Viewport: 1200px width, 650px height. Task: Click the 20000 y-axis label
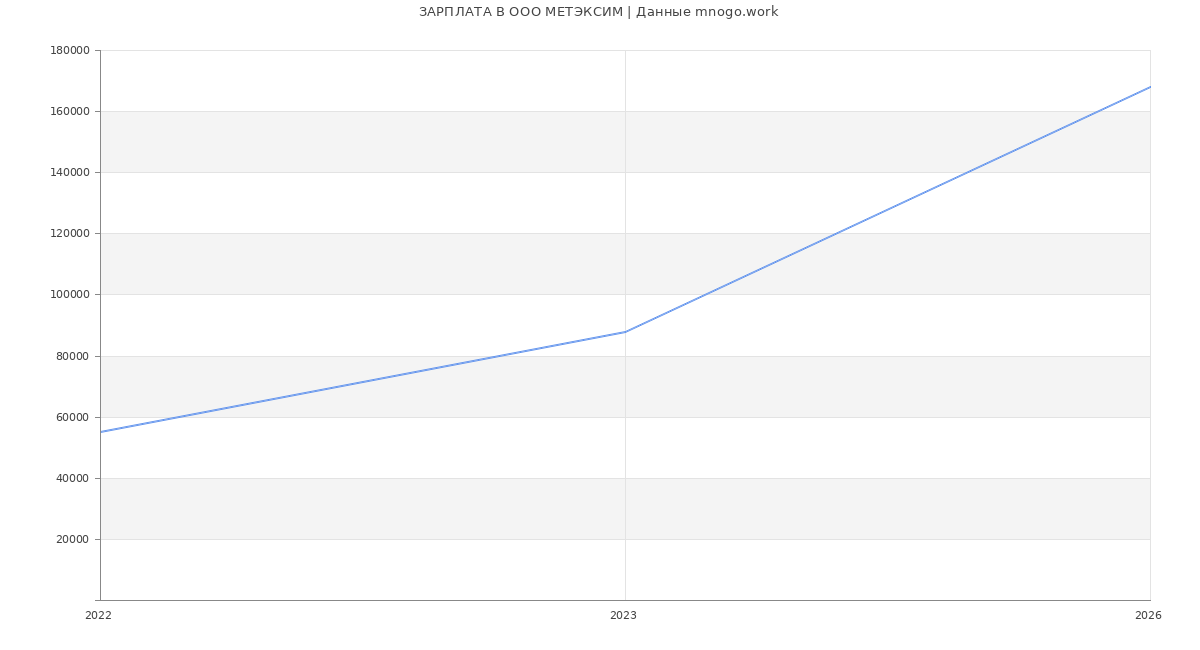(72, 539)
